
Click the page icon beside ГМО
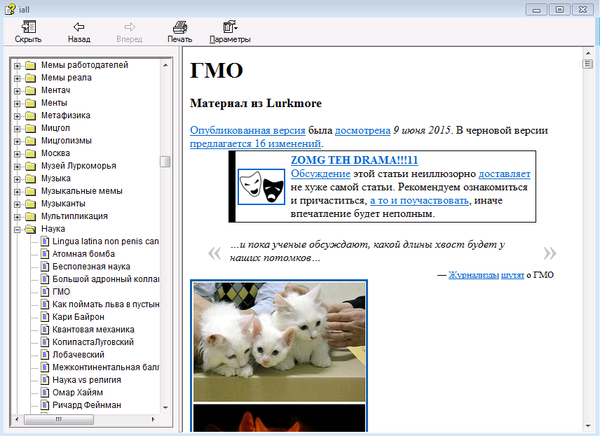pos(45,292)
